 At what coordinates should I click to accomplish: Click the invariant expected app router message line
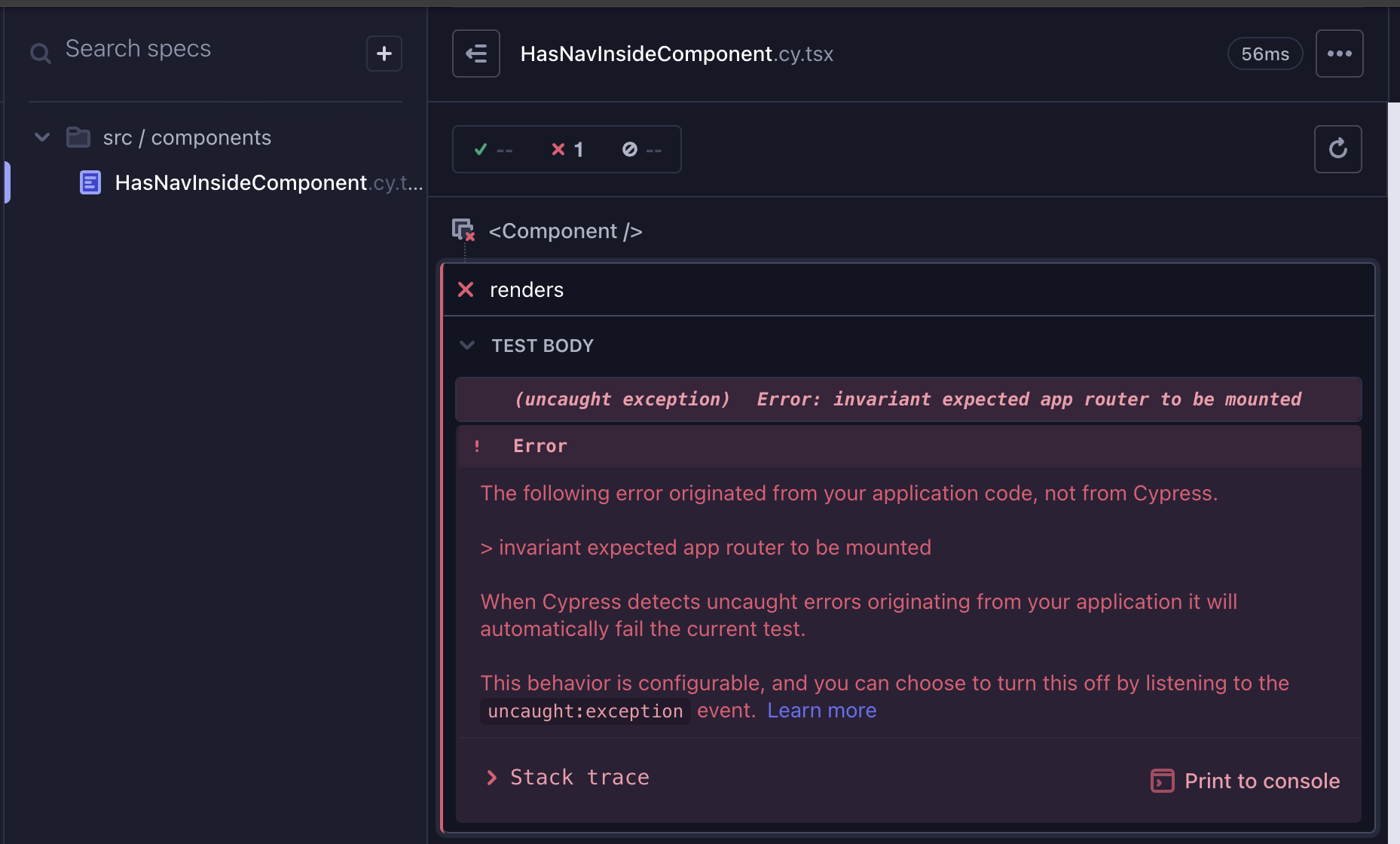coord(706,548)
